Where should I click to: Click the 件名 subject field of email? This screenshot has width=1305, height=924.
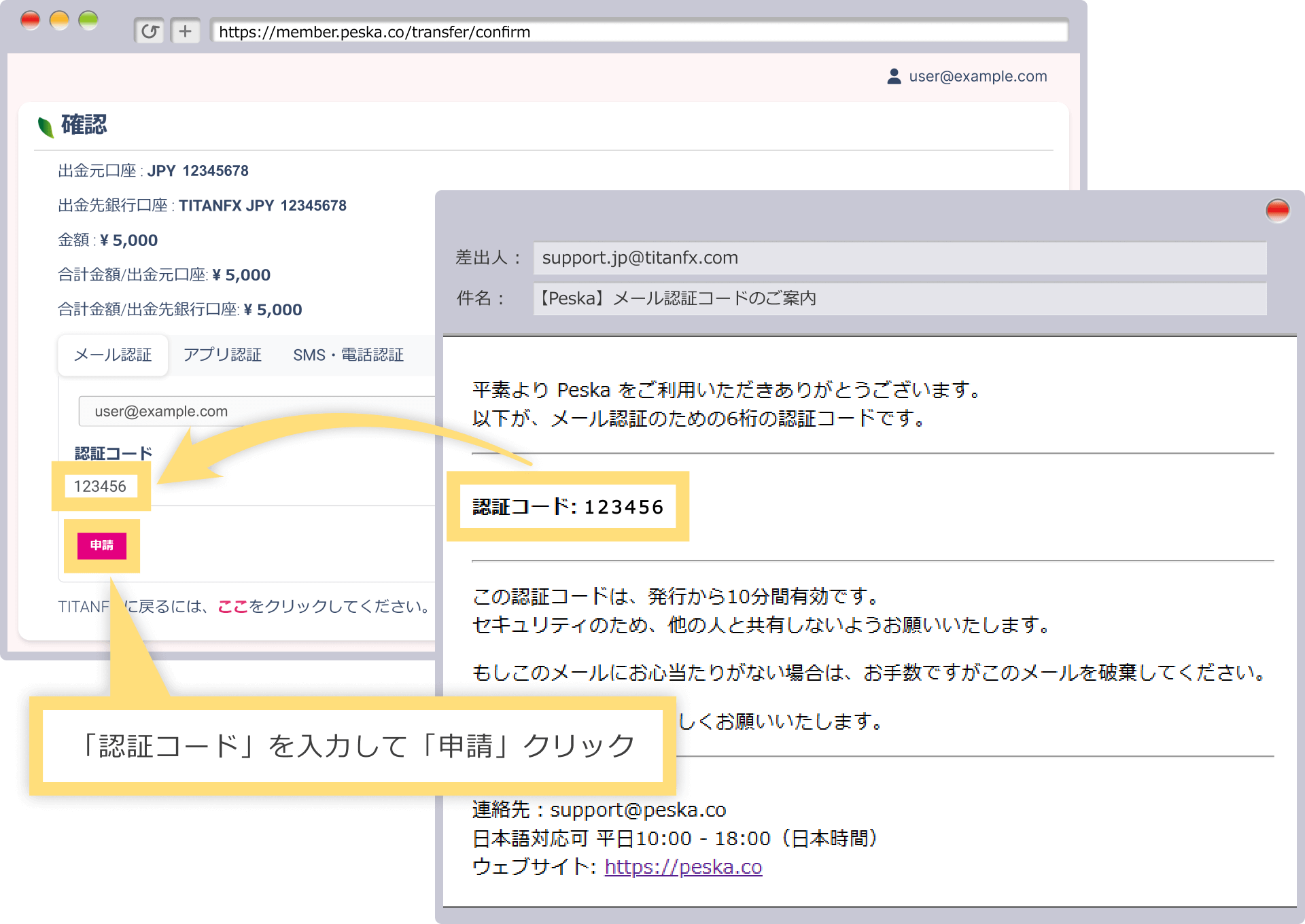click(900, 298)
